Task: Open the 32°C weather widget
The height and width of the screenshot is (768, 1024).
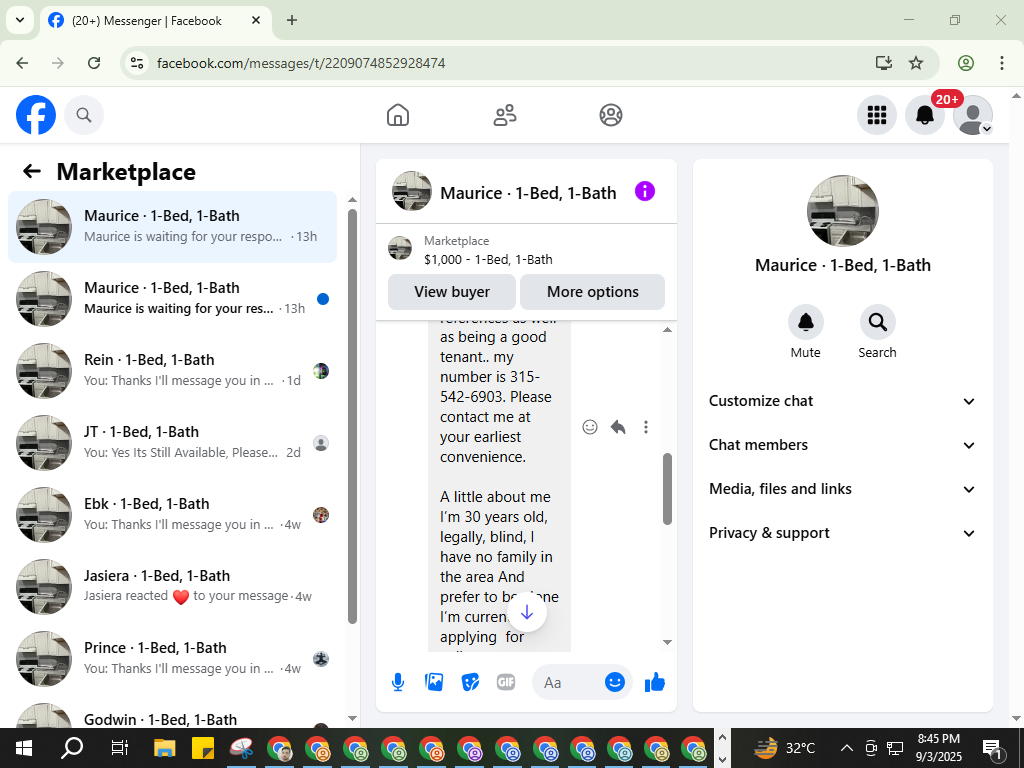Action: (x=786, y=748)
